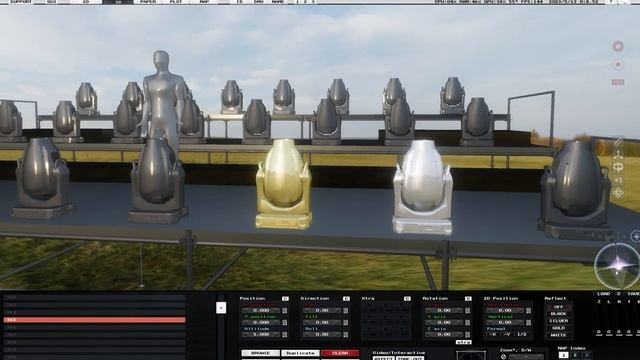Set Reflect to WHITE
This screenshot has height=360, width=640.
559,335
